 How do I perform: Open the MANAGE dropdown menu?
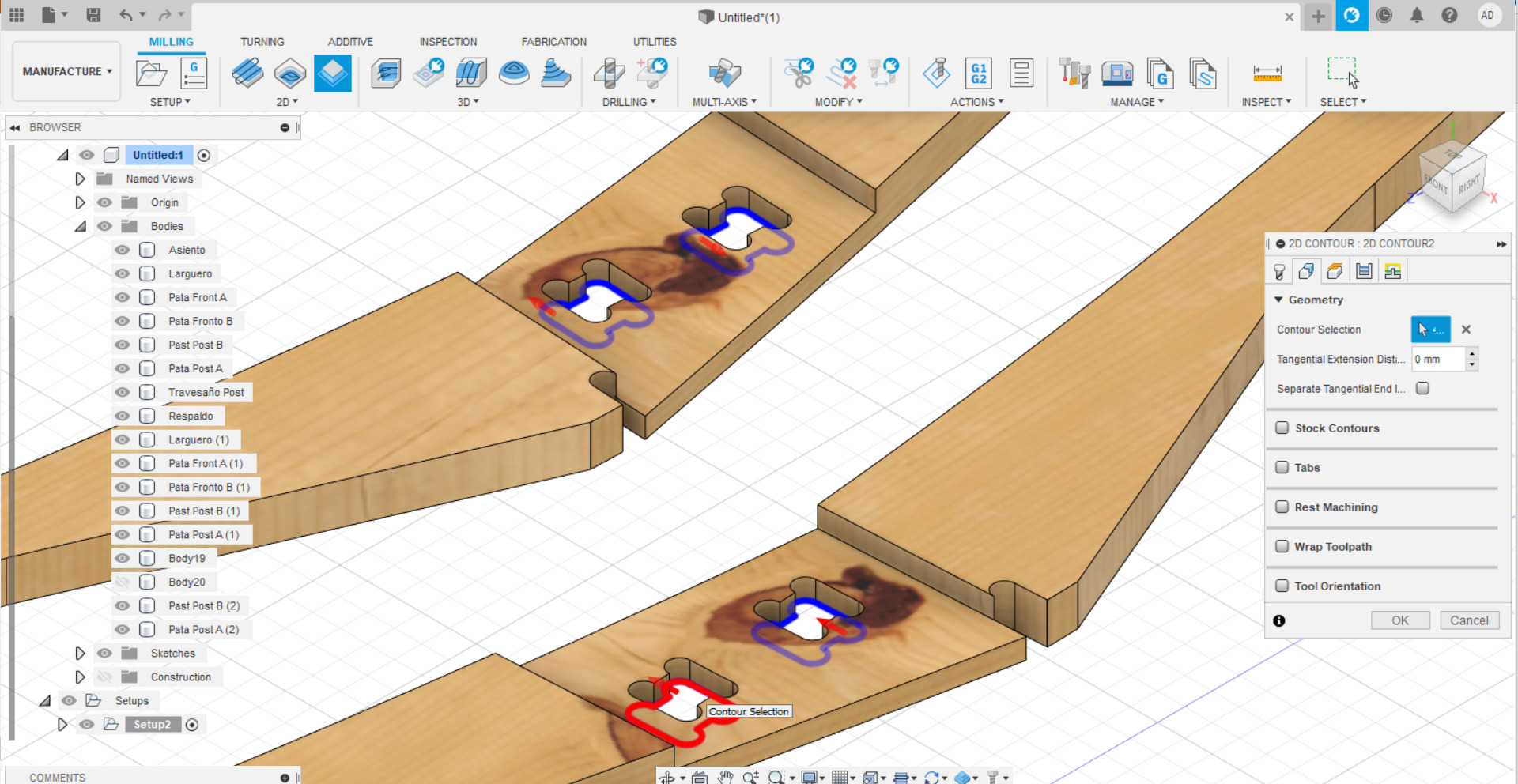point(1136,102)
